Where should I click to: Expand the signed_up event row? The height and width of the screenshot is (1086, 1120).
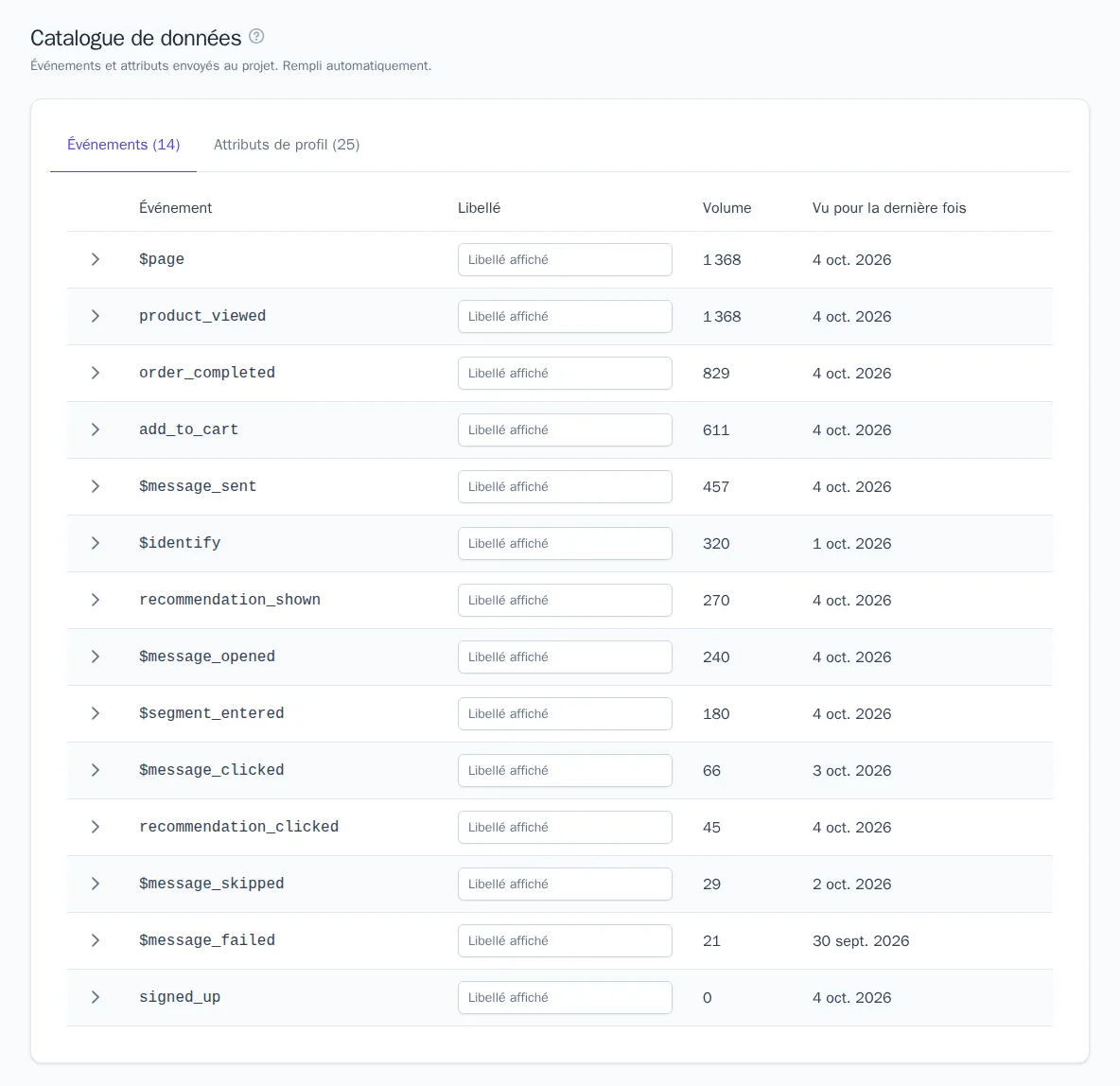click(x=95, y=997)
